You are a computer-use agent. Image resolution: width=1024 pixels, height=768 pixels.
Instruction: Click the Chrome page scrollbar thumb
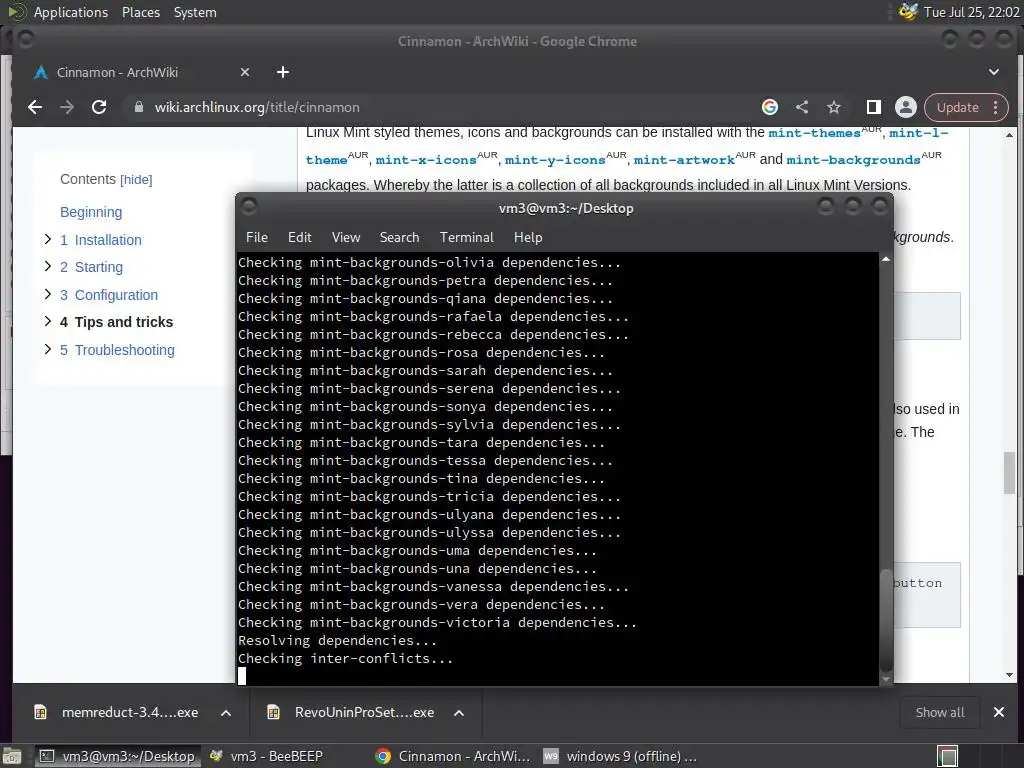(x=1010, y=473)
